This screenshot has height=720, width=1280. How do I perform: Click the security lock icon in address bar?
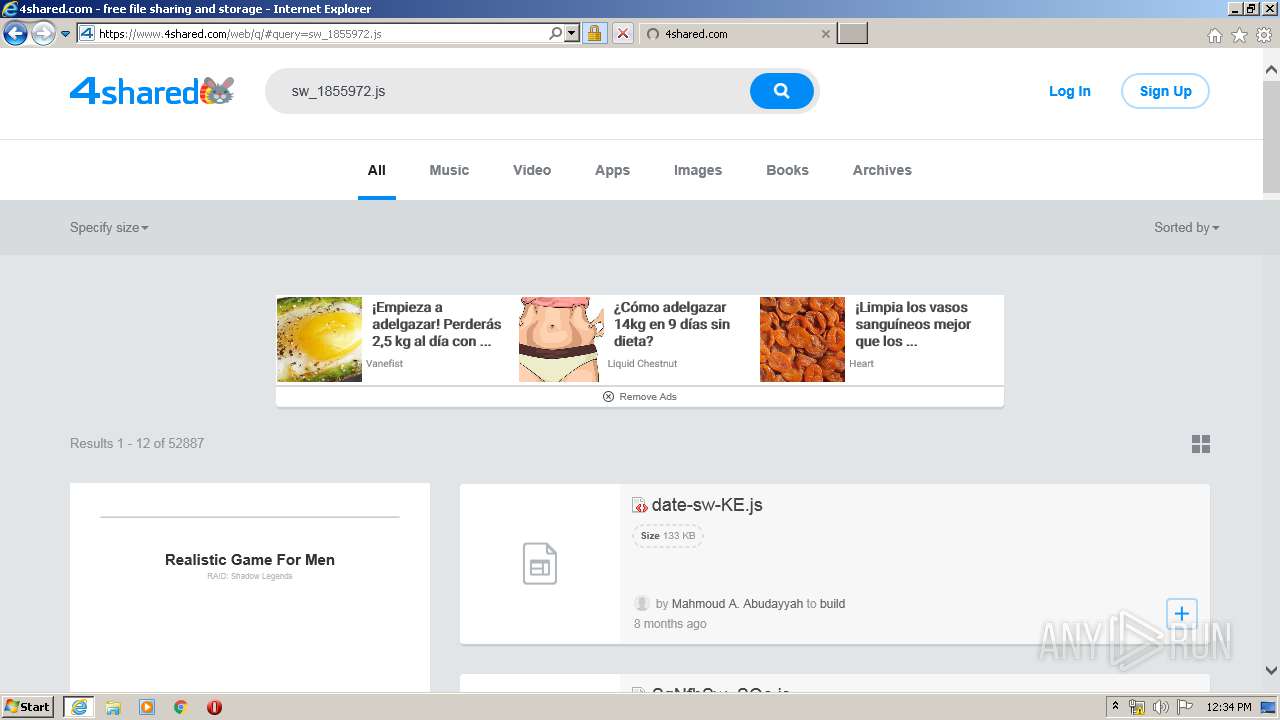click(x=594, y=34)
